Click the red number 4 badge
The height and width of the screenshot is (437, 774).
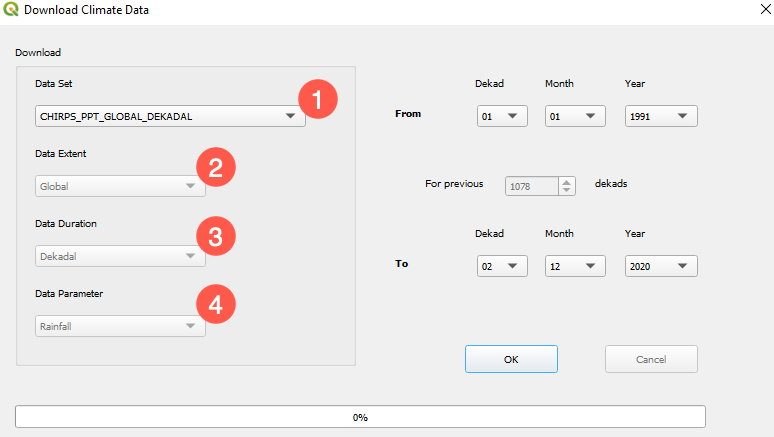click(x=215, y=305)
